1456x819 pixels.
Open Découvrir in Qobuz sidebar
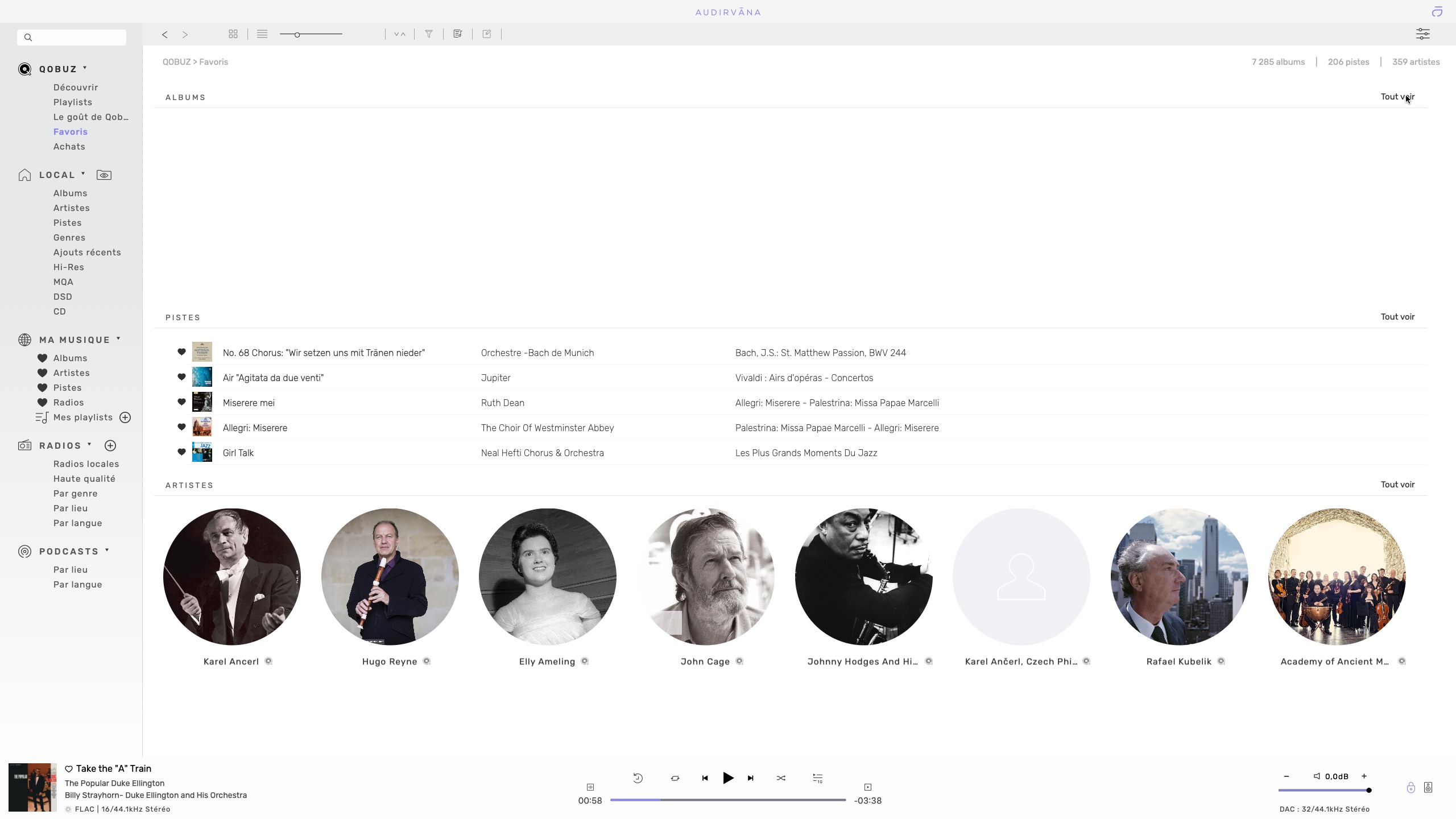(76, 88)
